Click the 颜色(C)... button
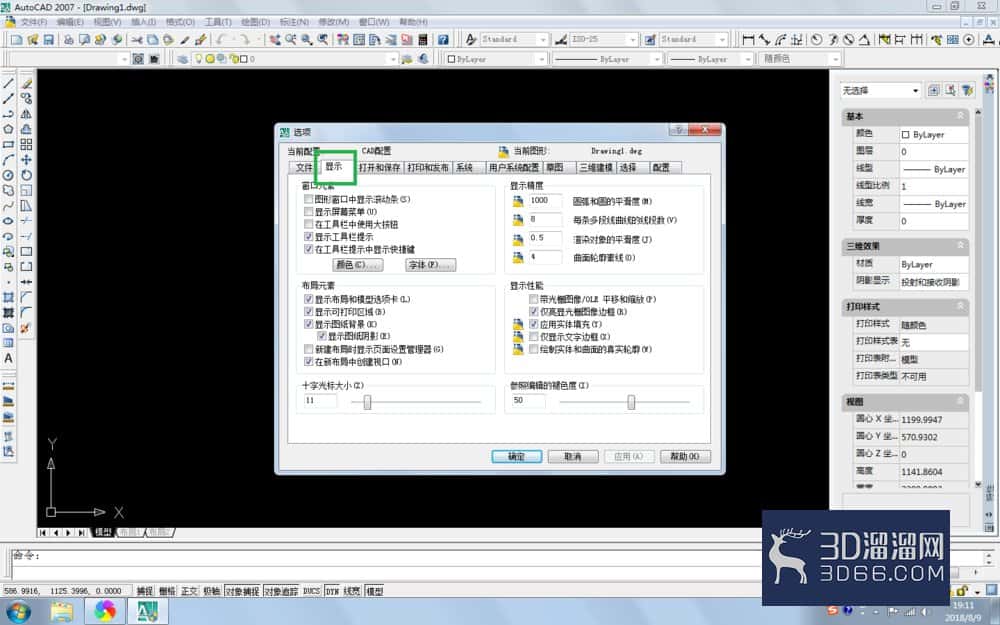Screen dimensions: 1000x625 coord(358,265)
